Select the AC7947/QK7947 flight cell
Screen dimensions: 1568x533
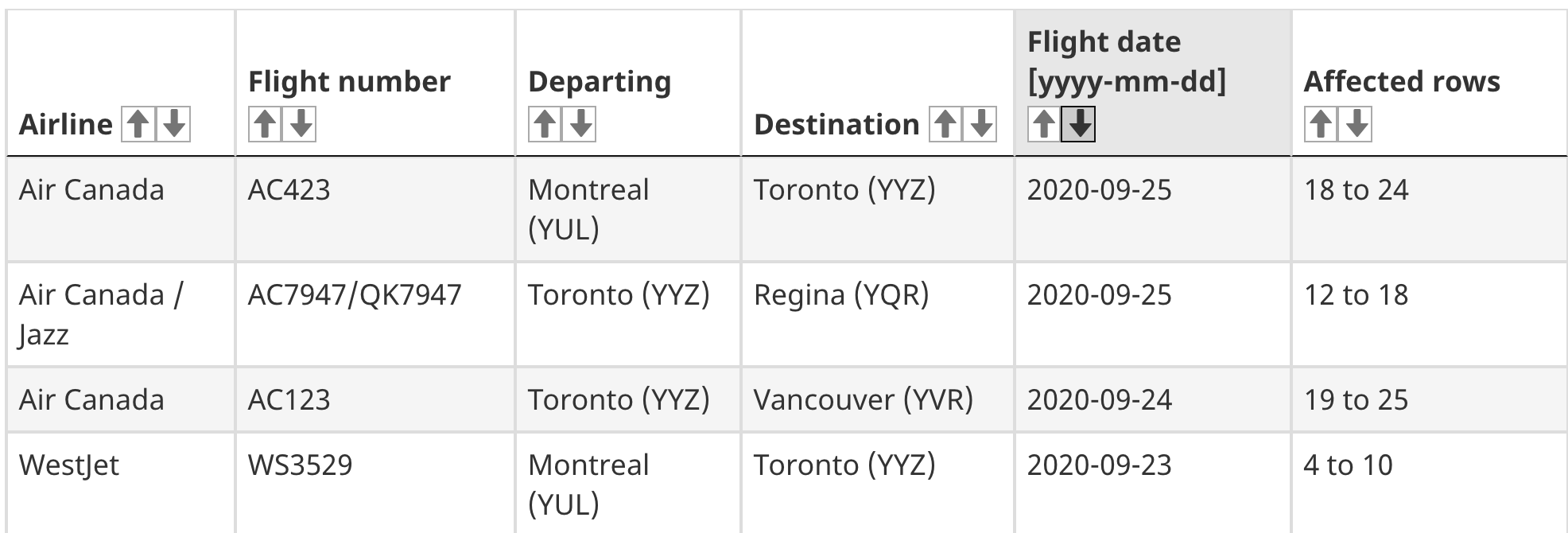[375, 314]
